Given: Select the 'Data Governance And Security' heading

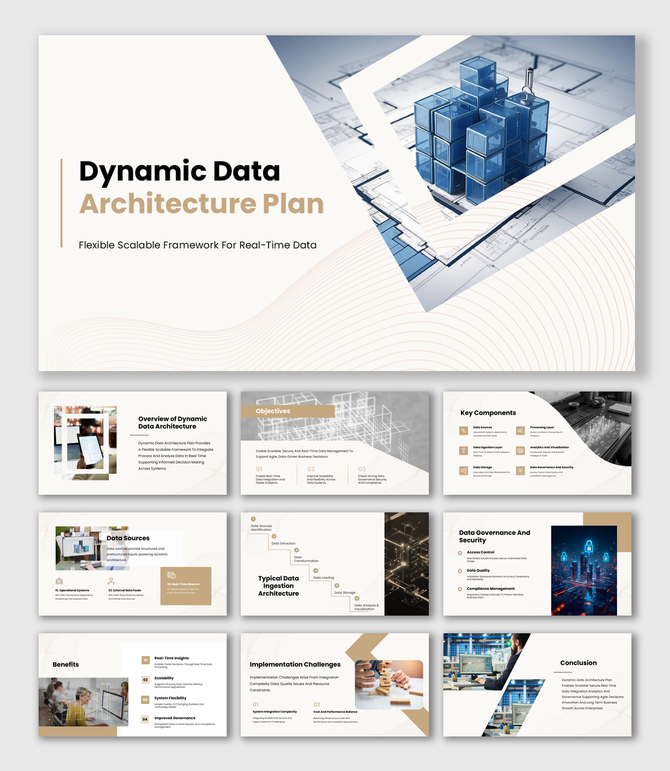Looking at the screenshot, I should click(x=495, y=536).
